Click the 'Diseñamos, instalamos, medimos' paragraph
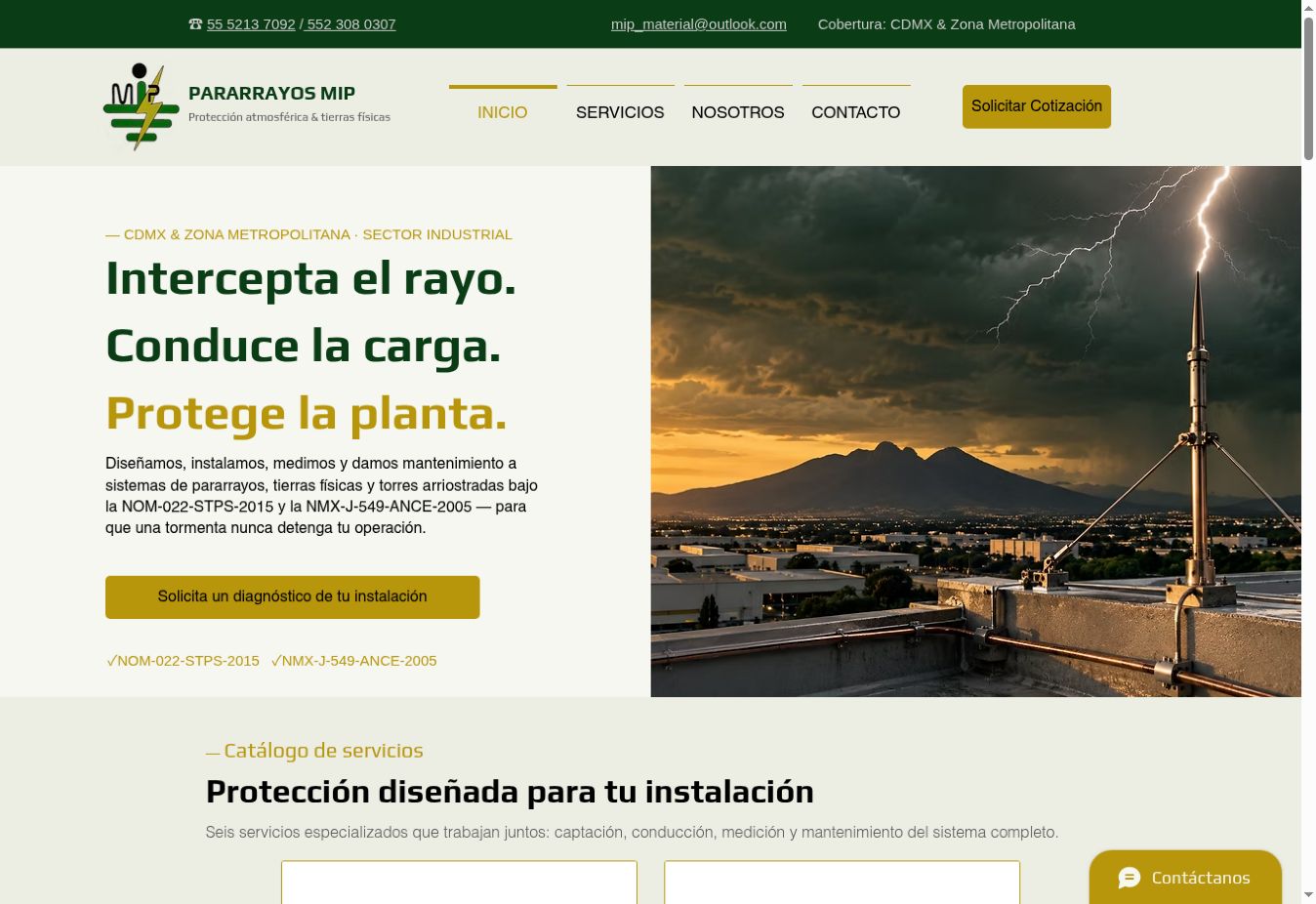This screenshot has width=1316, height=904. click(322, 496)
